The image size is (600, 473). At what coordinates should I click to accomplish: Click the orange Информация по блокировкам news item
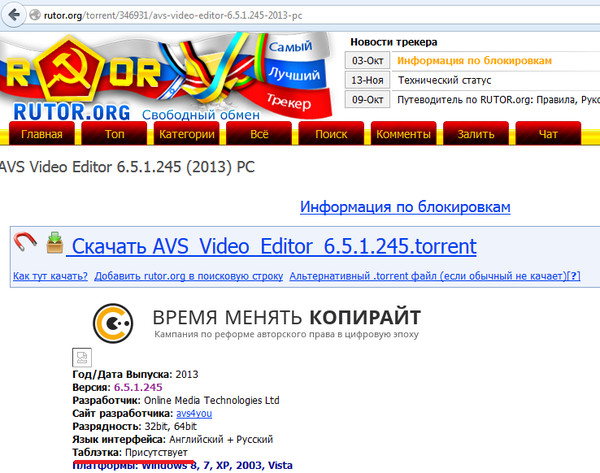click(x=474, y=60)
